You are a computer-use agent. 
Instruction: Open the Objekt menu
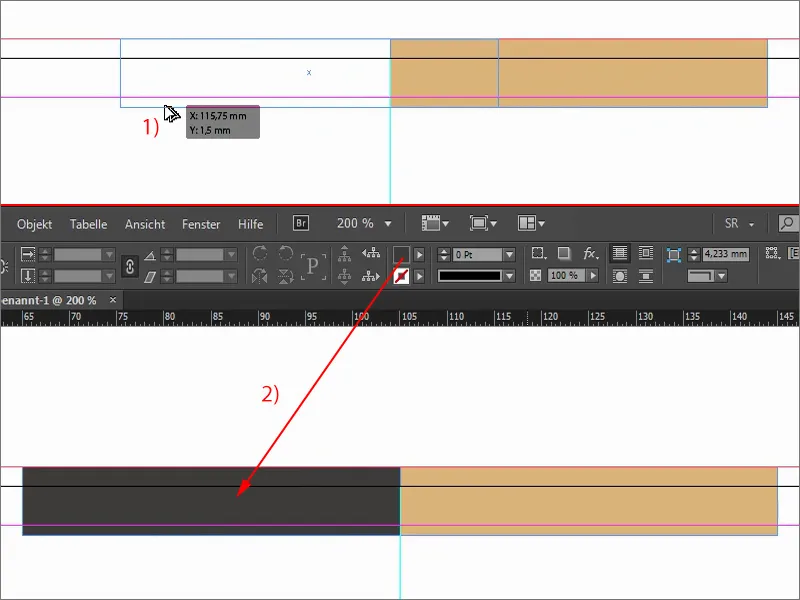pyautogui.click(x=34, y=224)
